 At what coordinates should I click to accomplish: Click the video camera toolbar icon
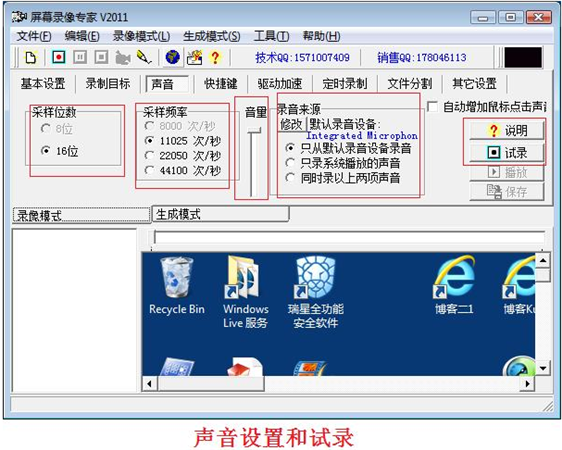point(123,58)
